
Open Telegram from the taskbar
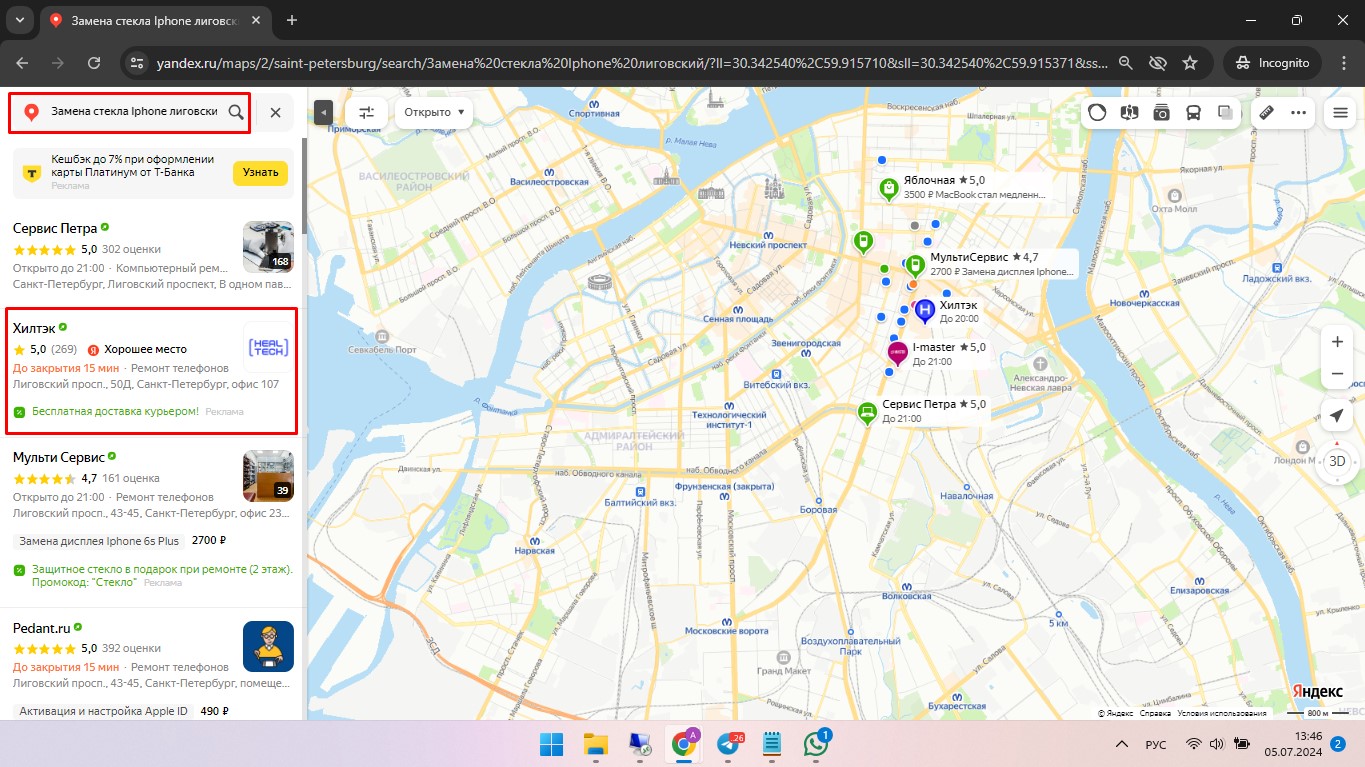728,743
